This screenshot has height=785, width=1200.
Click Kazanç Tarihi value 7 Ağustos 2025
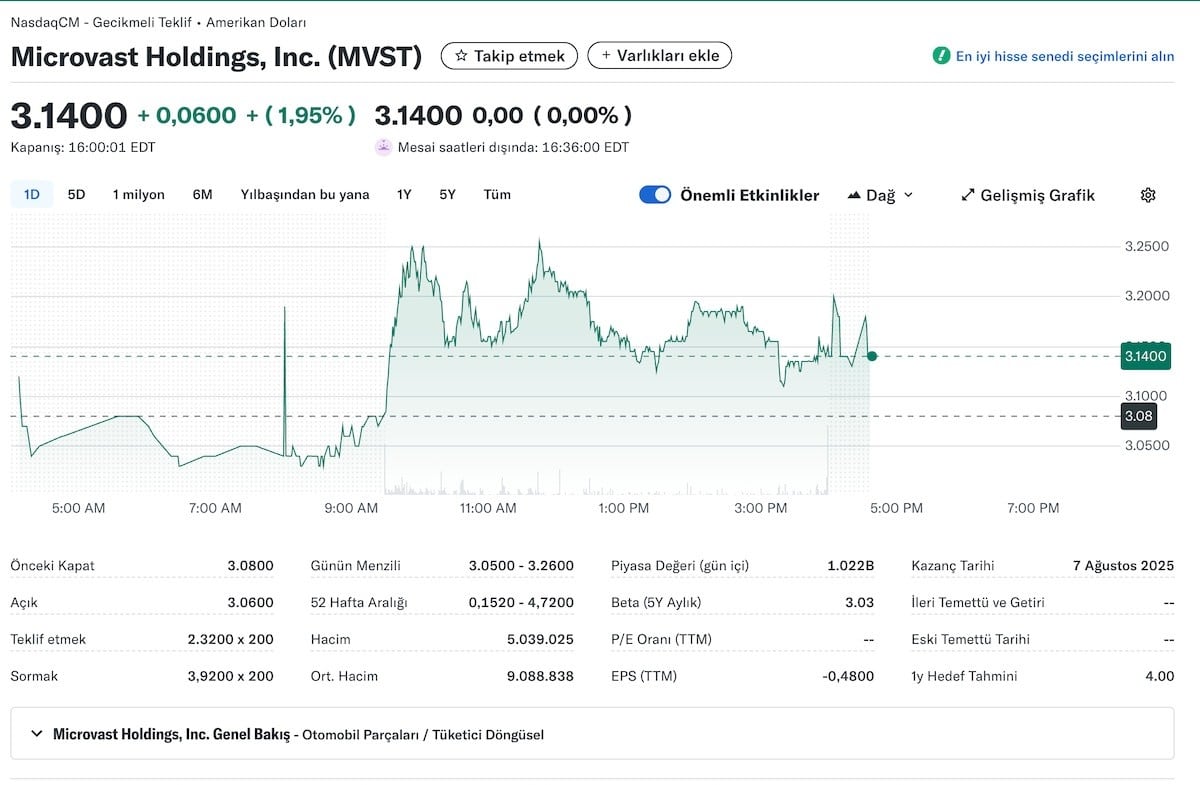pos(1123,566)
